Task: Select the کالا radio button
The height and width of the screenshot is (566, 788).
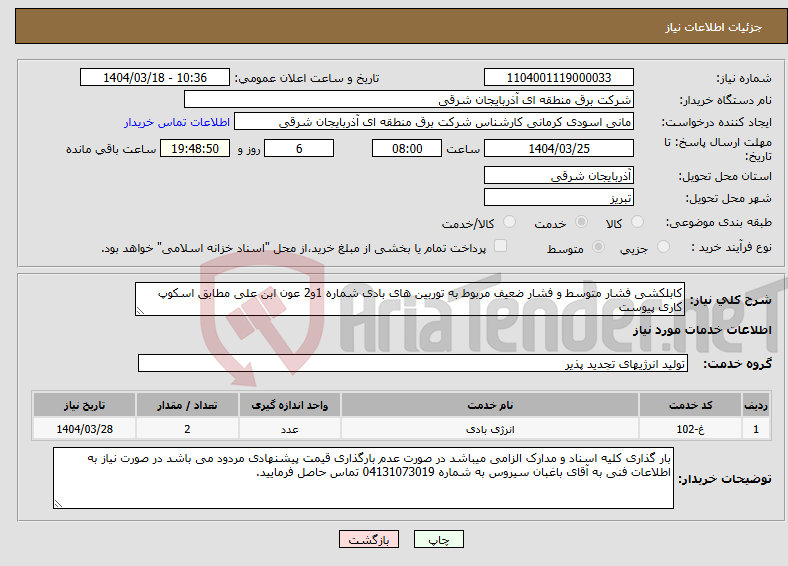Action: click(637, 222)
